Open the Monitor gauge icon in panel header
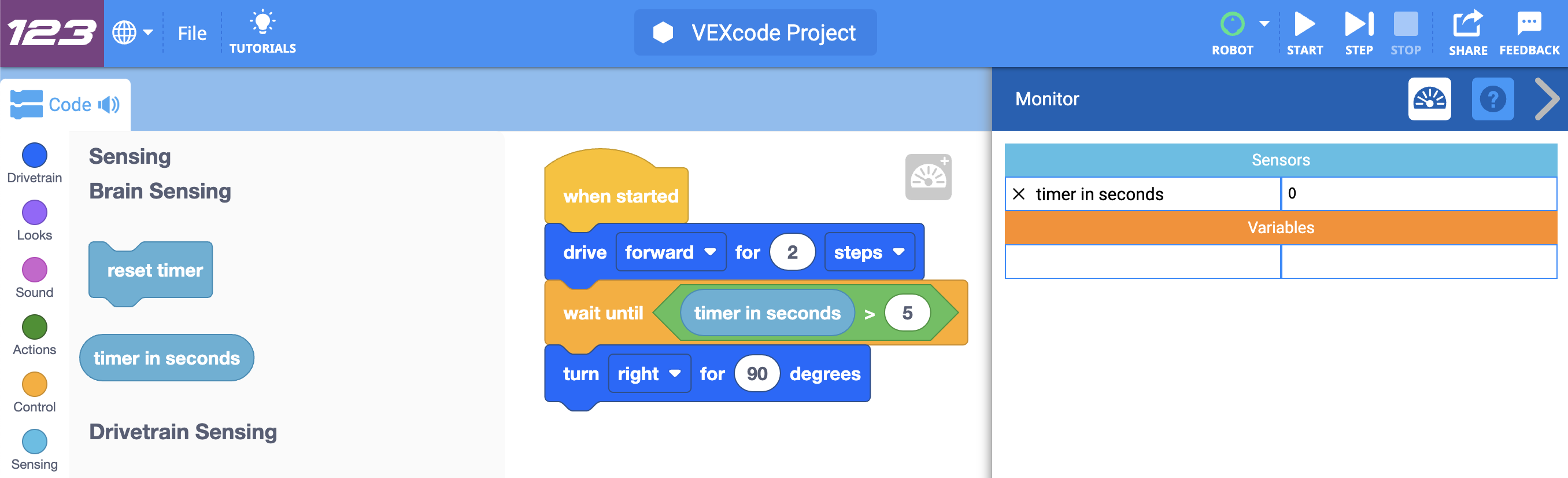This screenshot has width=1568, height=478. point(1429,98)
